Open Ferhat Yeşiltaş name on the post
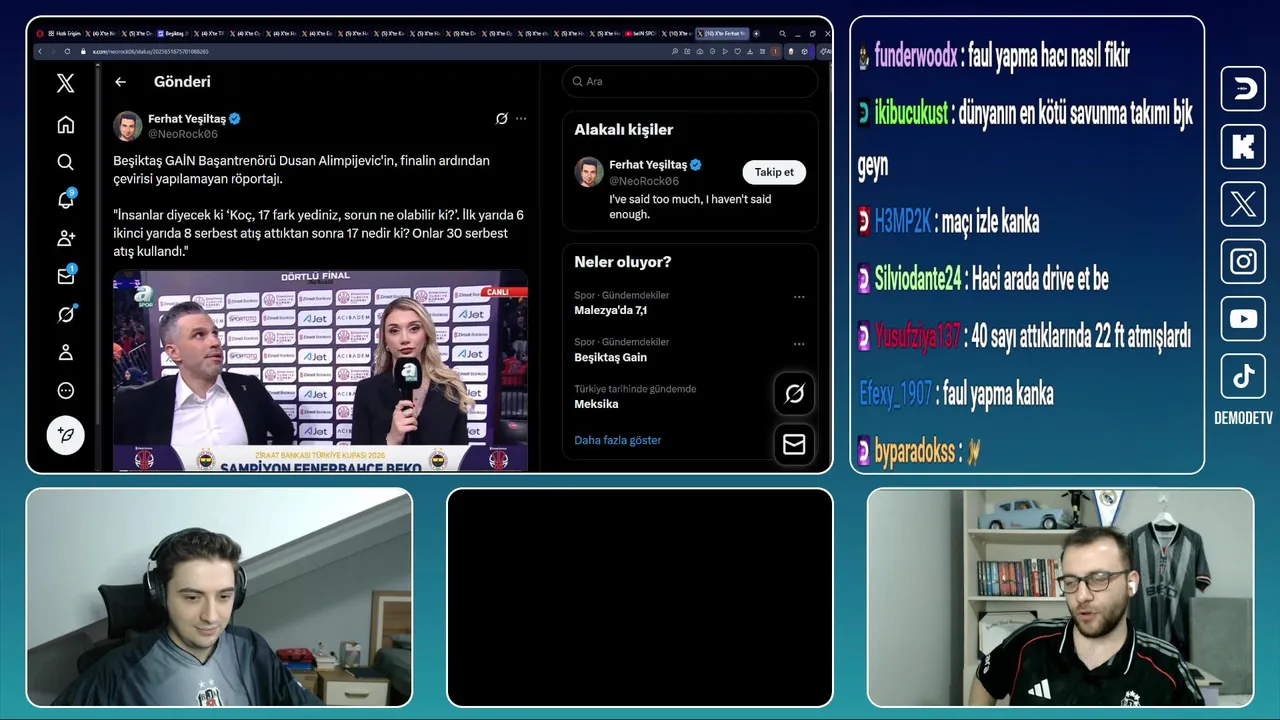 [x=187, y=119]
